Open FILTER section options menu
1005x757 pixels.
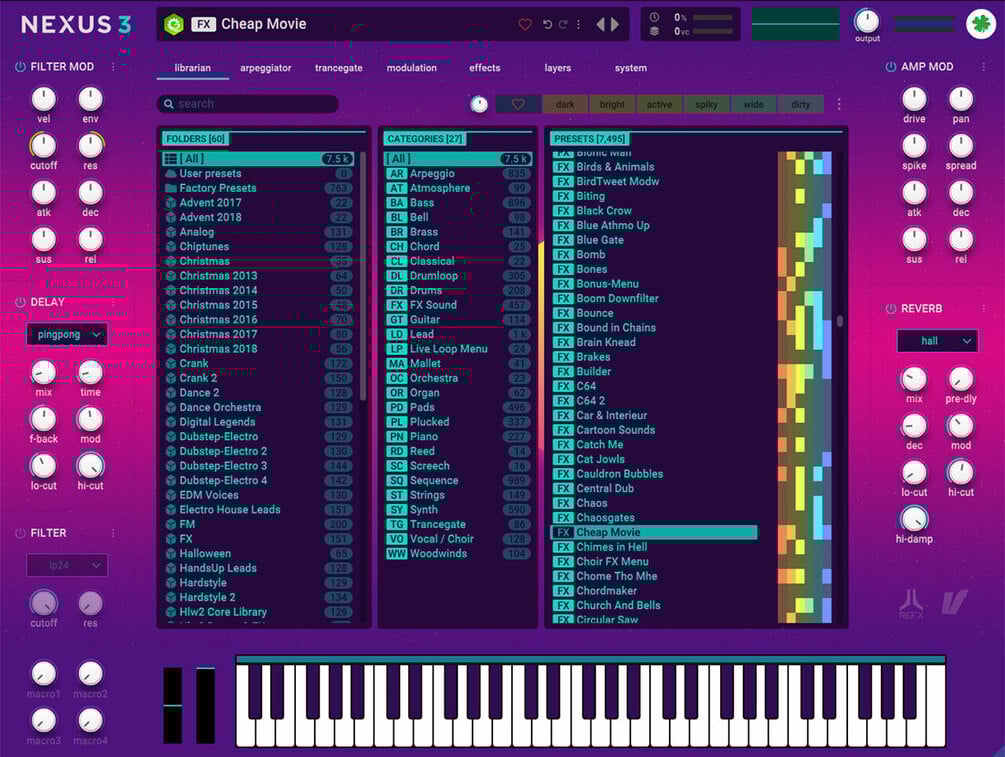pyautogui.click(x=113, y=533)
